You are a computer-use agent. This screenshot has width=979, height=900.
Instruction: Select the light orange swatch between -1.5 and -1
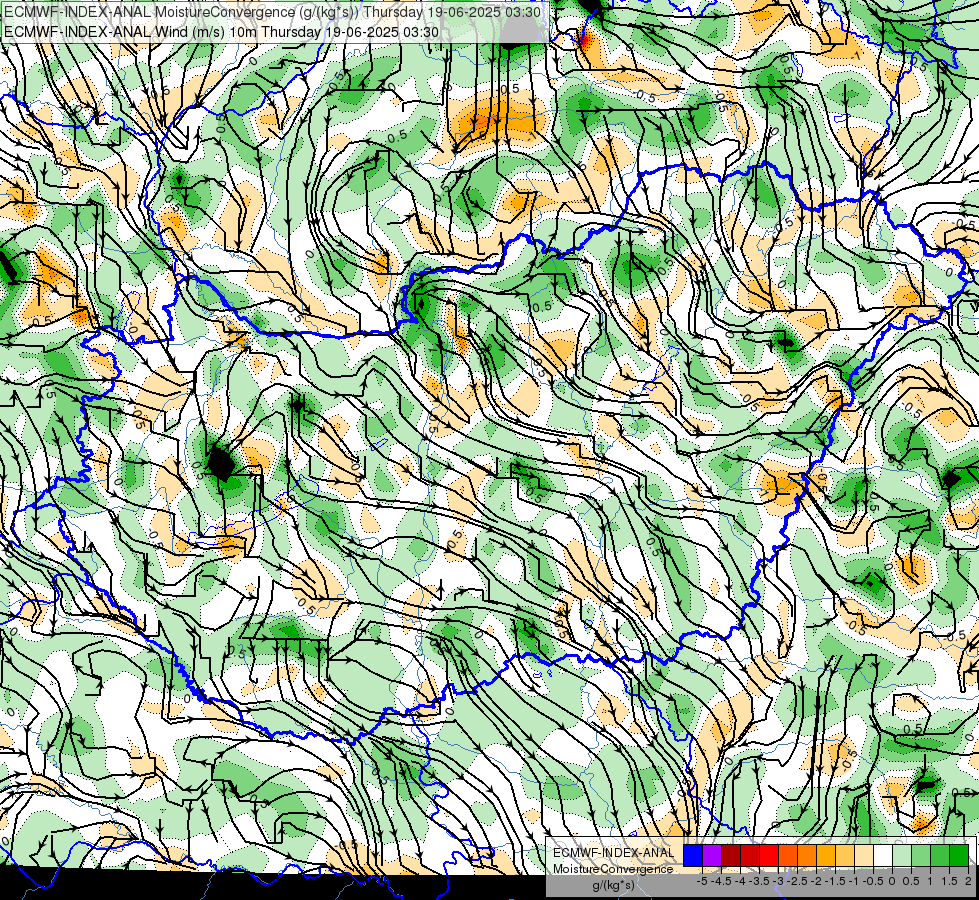pyautogui.click(x=845, y=856)
